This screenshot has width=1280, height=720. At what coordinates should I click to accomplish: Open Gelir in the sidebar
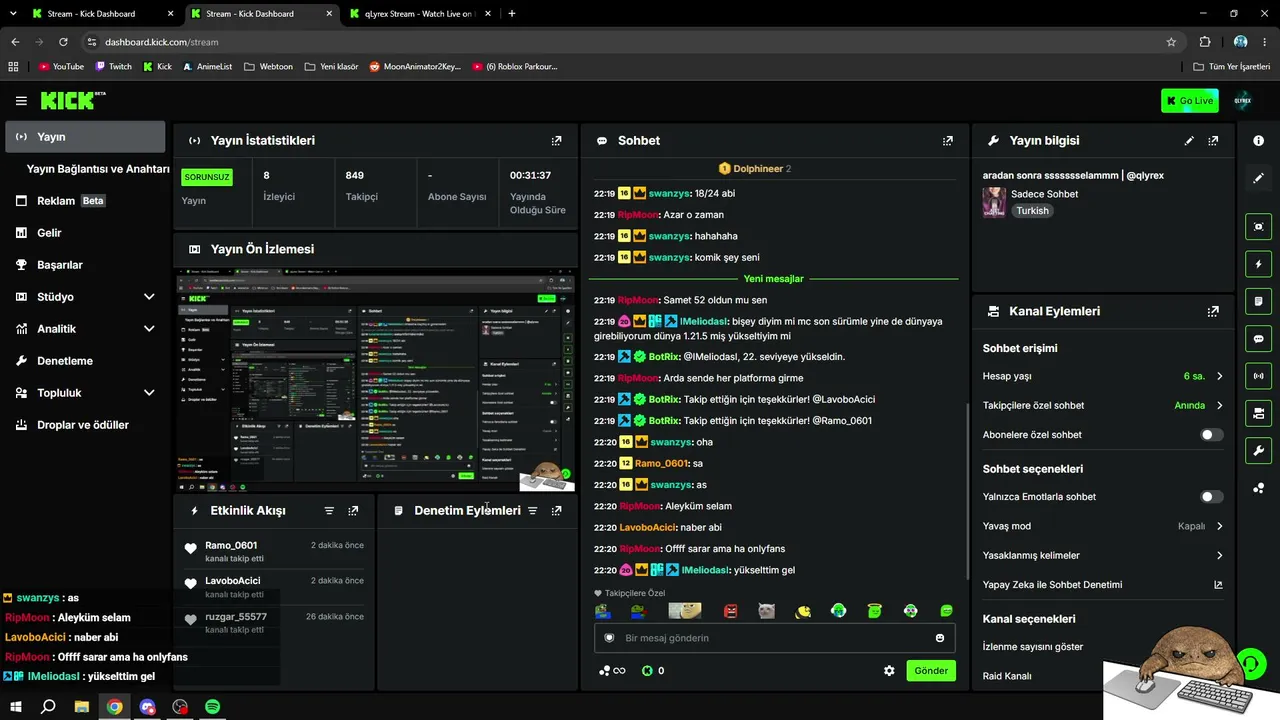pos(85,233)
